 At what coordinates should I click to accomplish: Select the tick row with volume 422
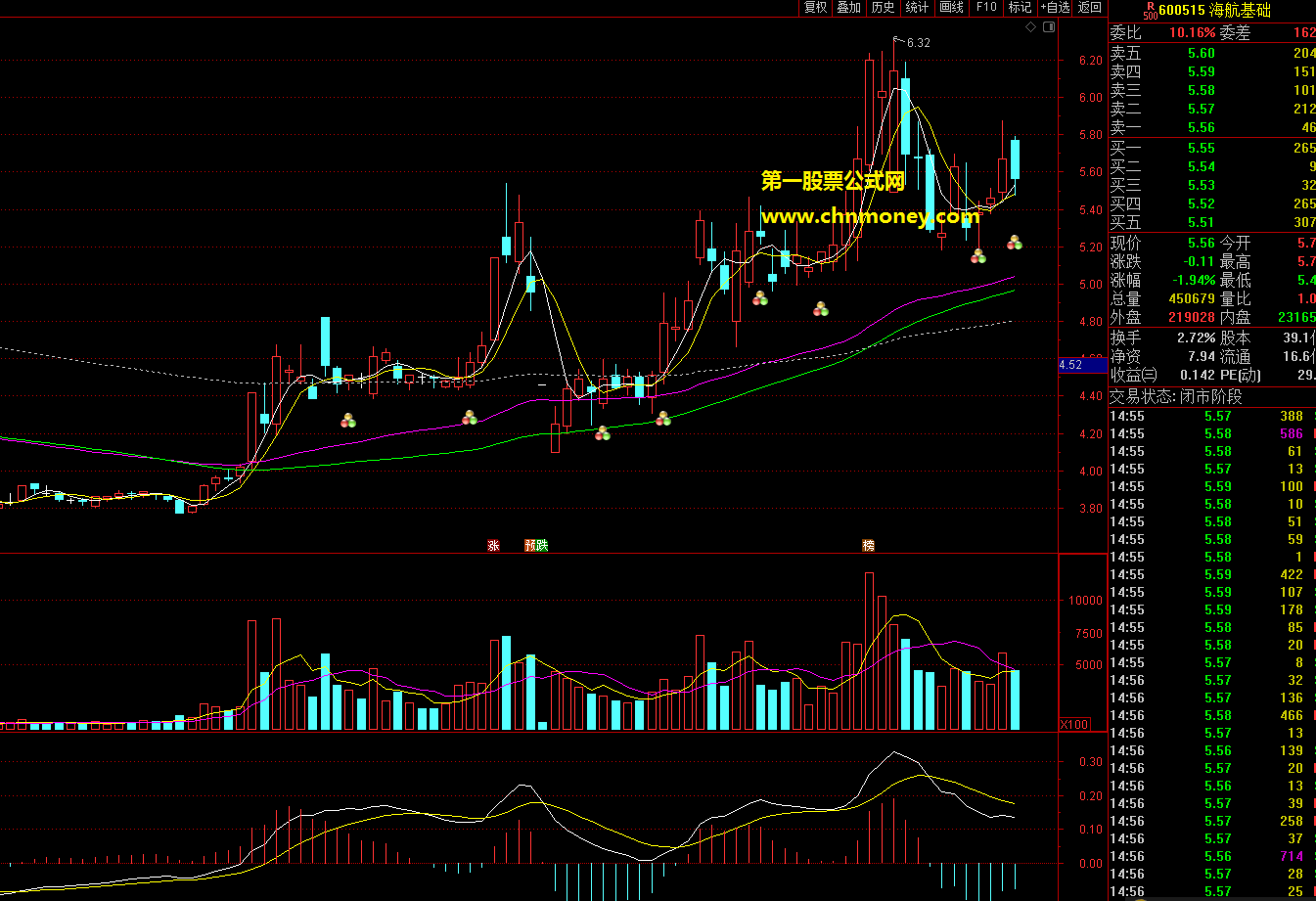[x=1212, y=574]
